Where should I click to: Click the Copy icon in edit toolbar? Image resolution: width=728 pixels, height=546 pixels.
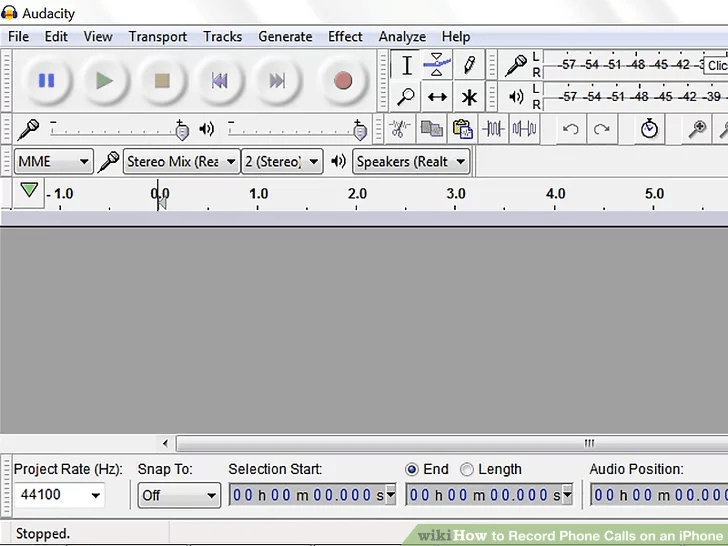click(431, 129)
